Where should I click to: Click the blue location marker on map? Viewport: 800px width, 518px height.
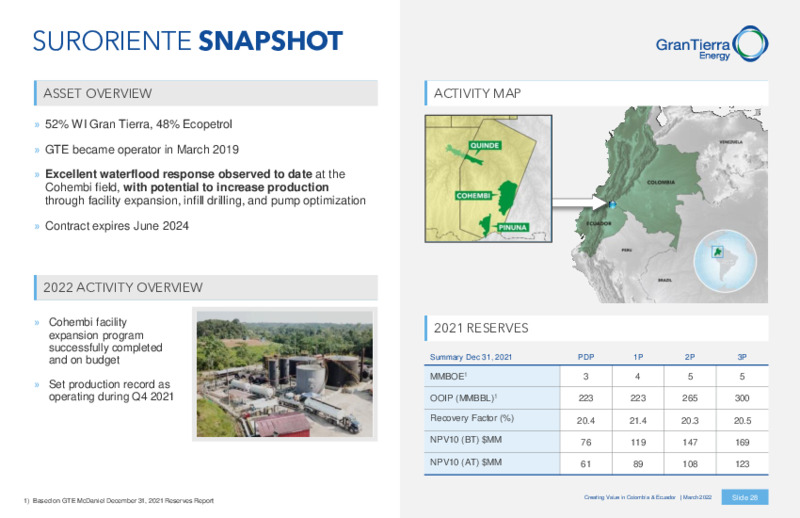(612, 205)
